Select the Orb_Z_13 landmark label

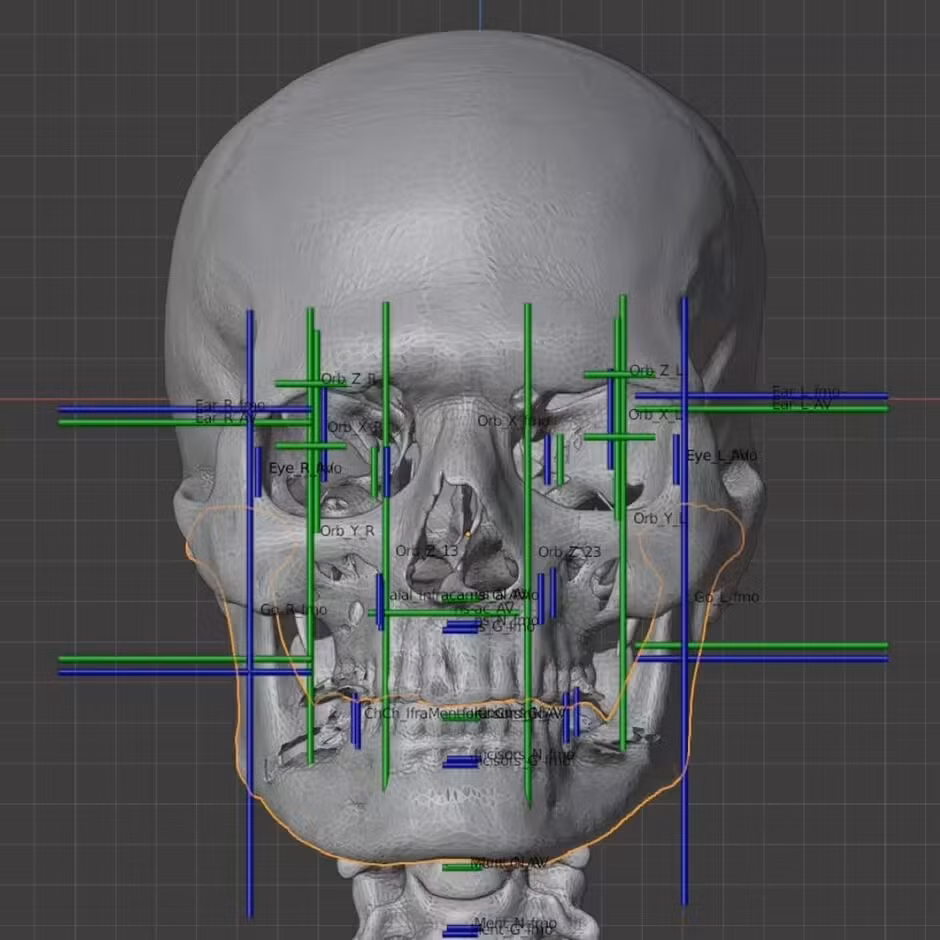427,551
